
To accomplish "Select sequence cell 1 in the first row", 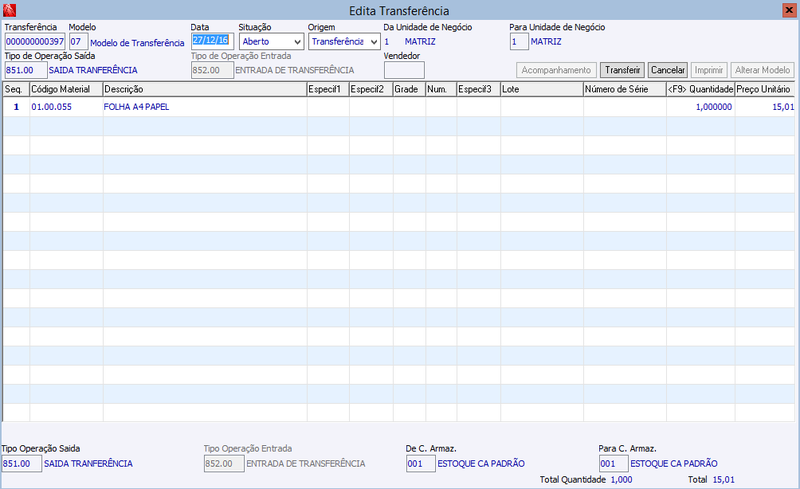I will click(x=16, y=107).
